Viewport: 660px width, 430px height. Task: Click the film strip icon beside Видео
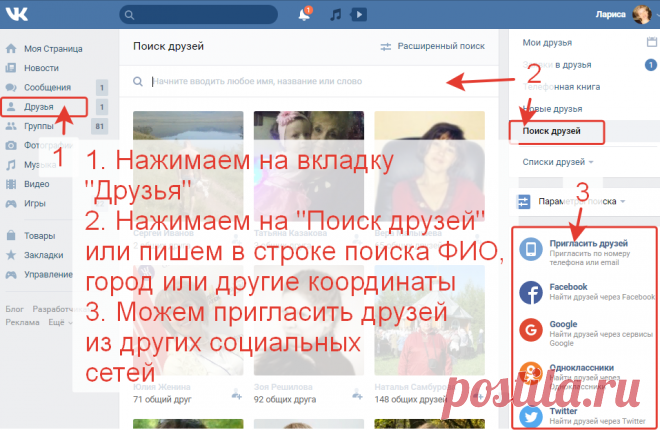point(11,184)
